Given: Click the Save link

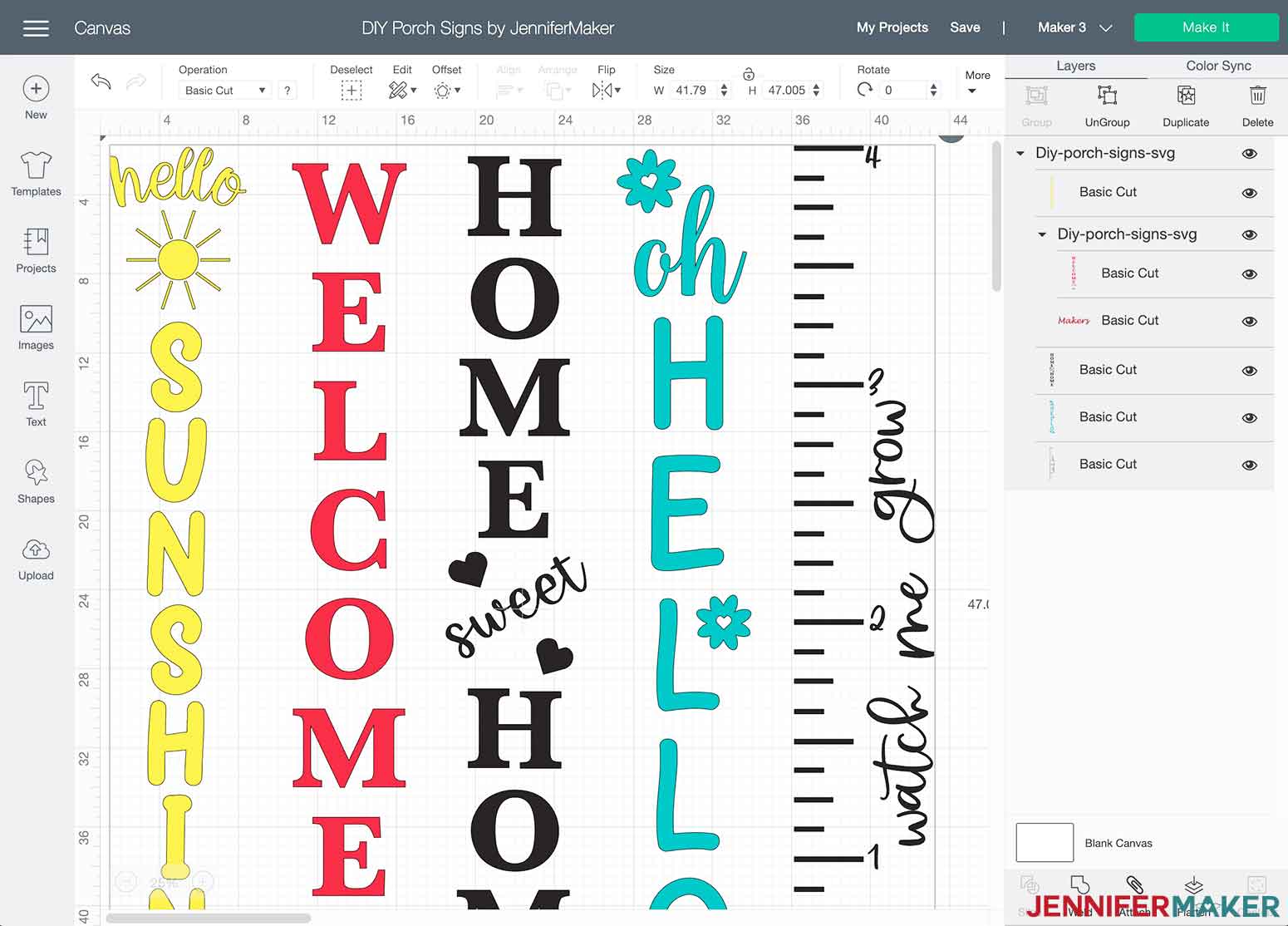Looking at the screenshot, I should coord(965,27).
